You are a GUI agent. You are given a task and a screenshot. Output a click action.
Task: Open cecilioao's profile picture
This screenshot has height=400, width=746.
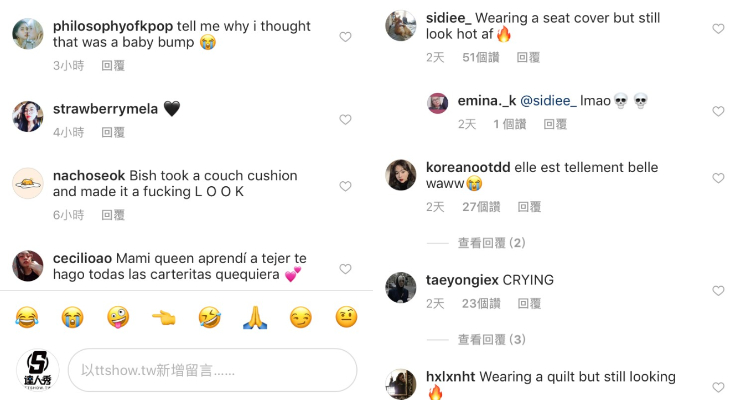click(x=28, y=266)
